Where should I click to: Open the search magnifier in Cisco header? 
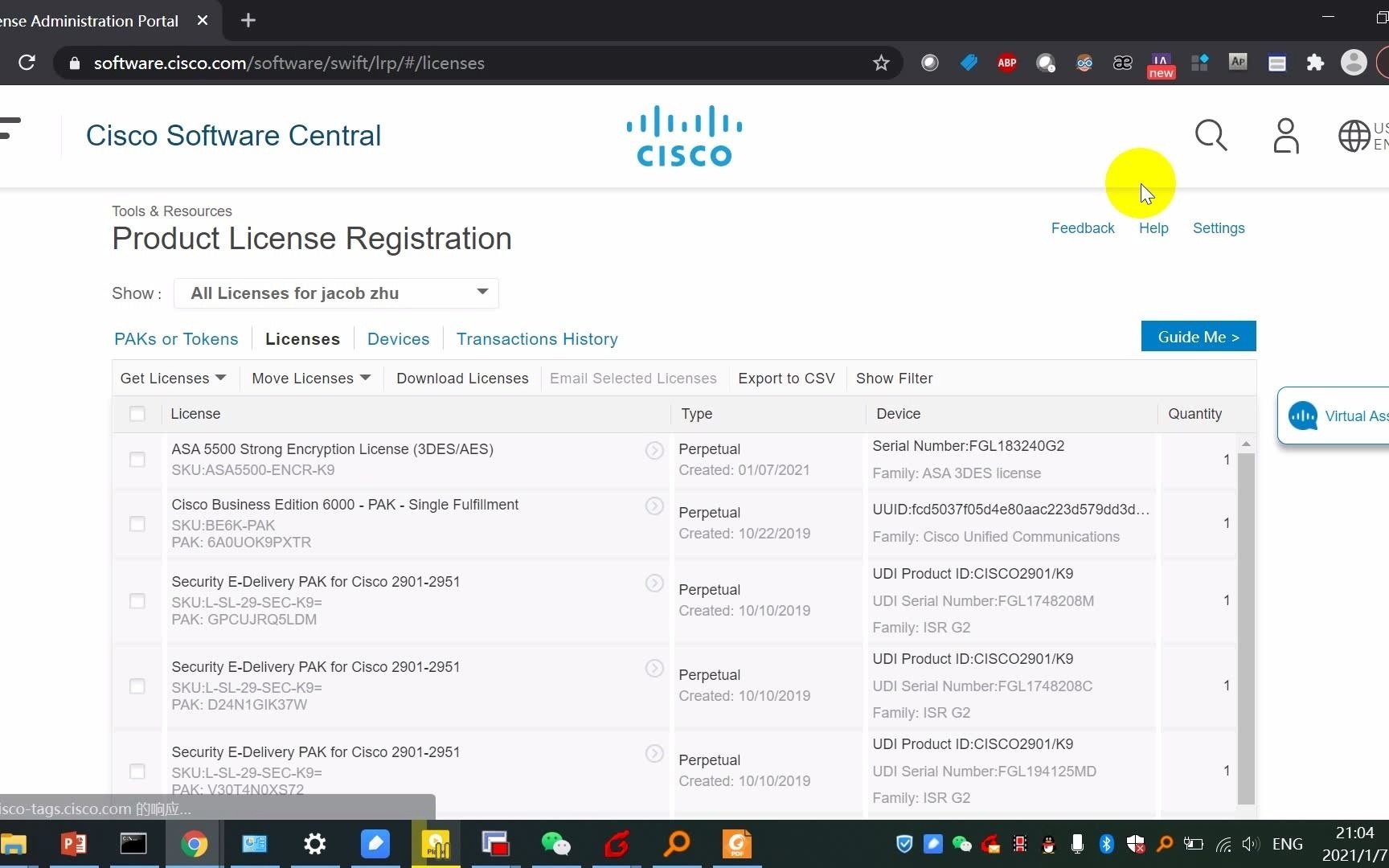coord(1211,135)
